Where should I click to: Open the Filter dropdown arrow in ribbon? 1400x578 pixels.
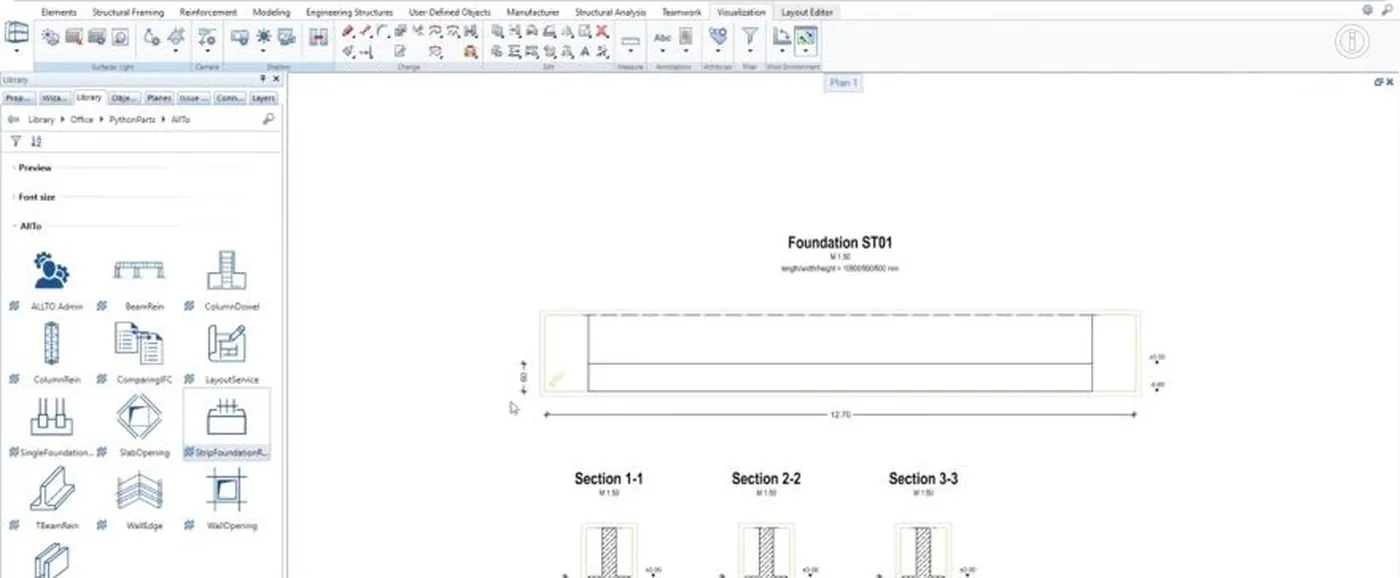[749, 52]
